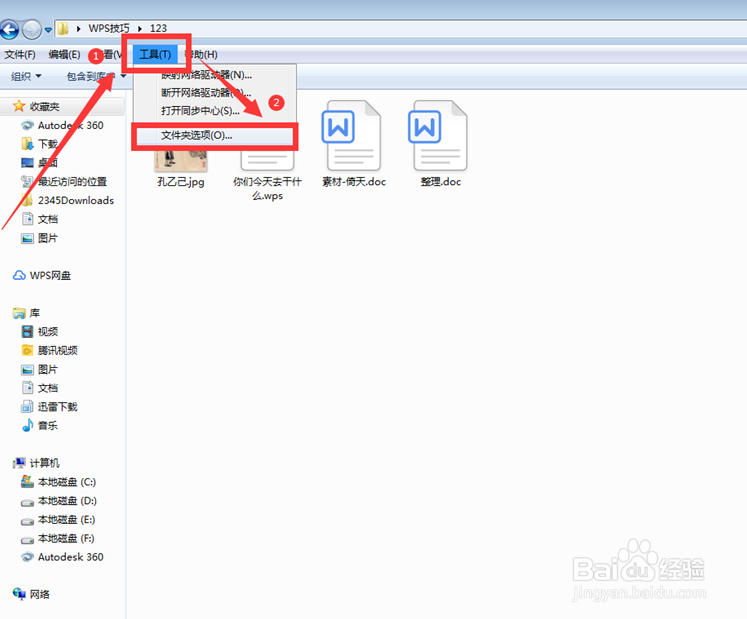Click the 工具(T) menu
Viewport: 747px width, 619px height.
point(155,54)
